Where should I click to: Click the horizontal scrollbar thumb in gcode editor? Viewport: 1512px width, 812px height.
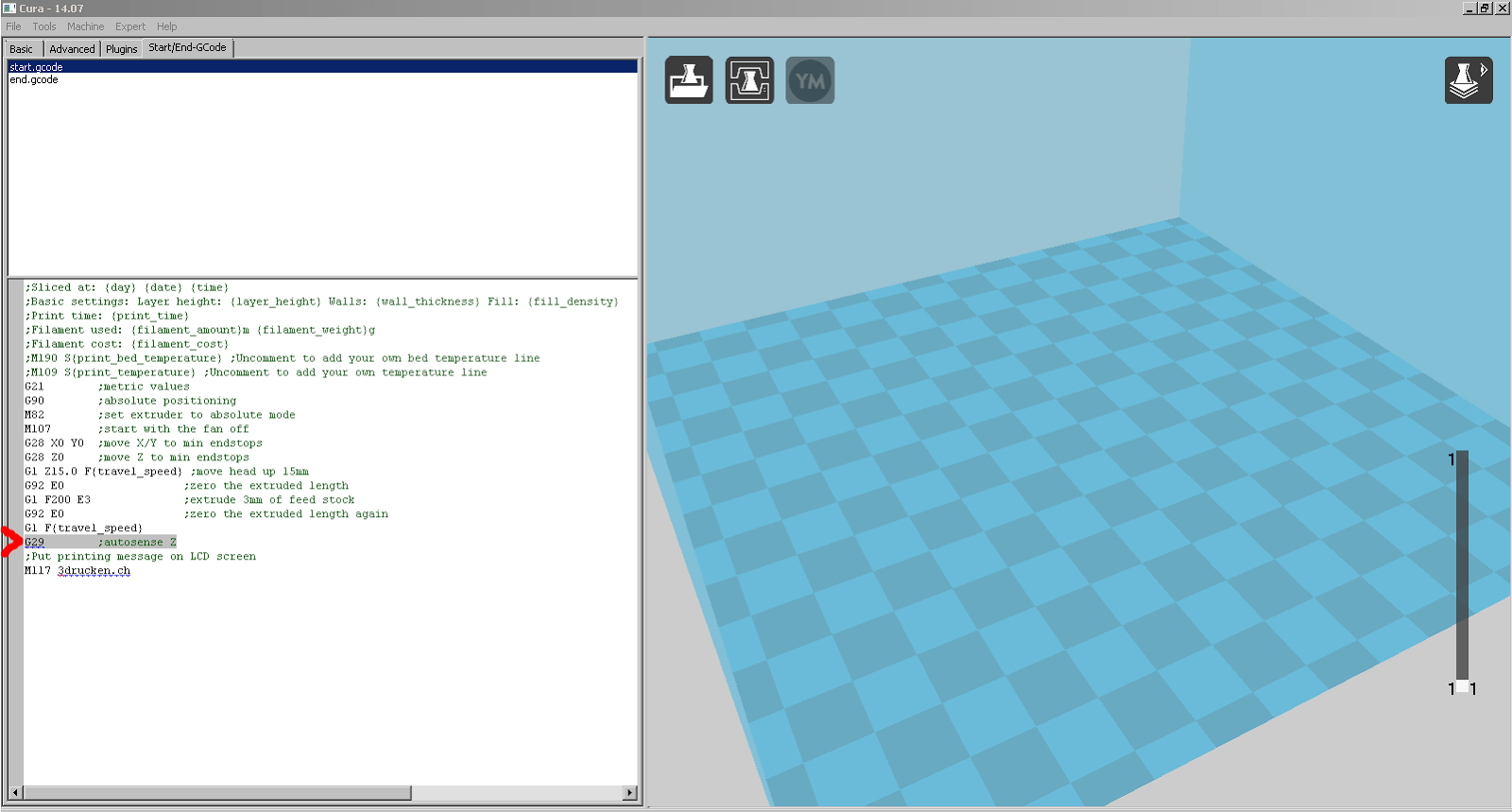tap(217, 793)
